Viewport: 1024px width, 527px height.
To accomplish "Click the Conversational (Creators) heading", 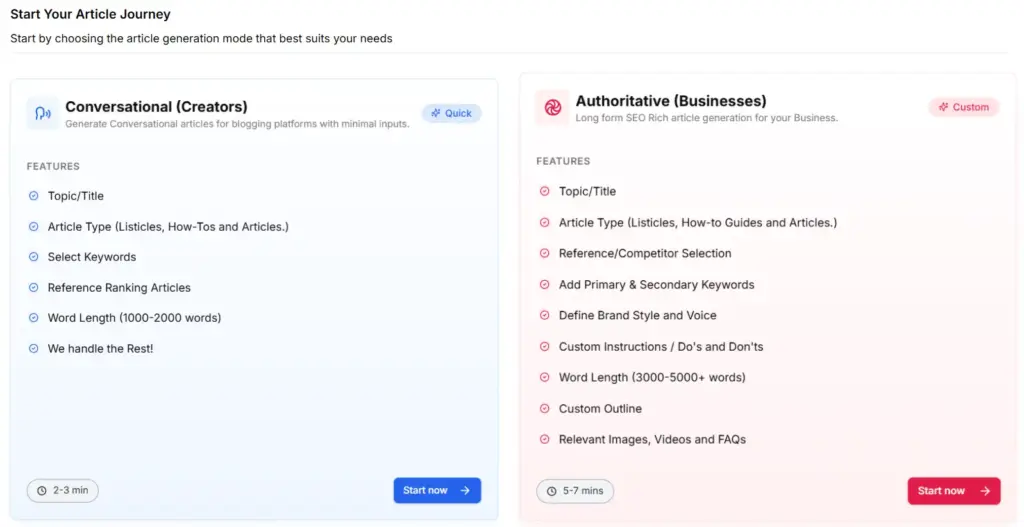I will 156,106.
